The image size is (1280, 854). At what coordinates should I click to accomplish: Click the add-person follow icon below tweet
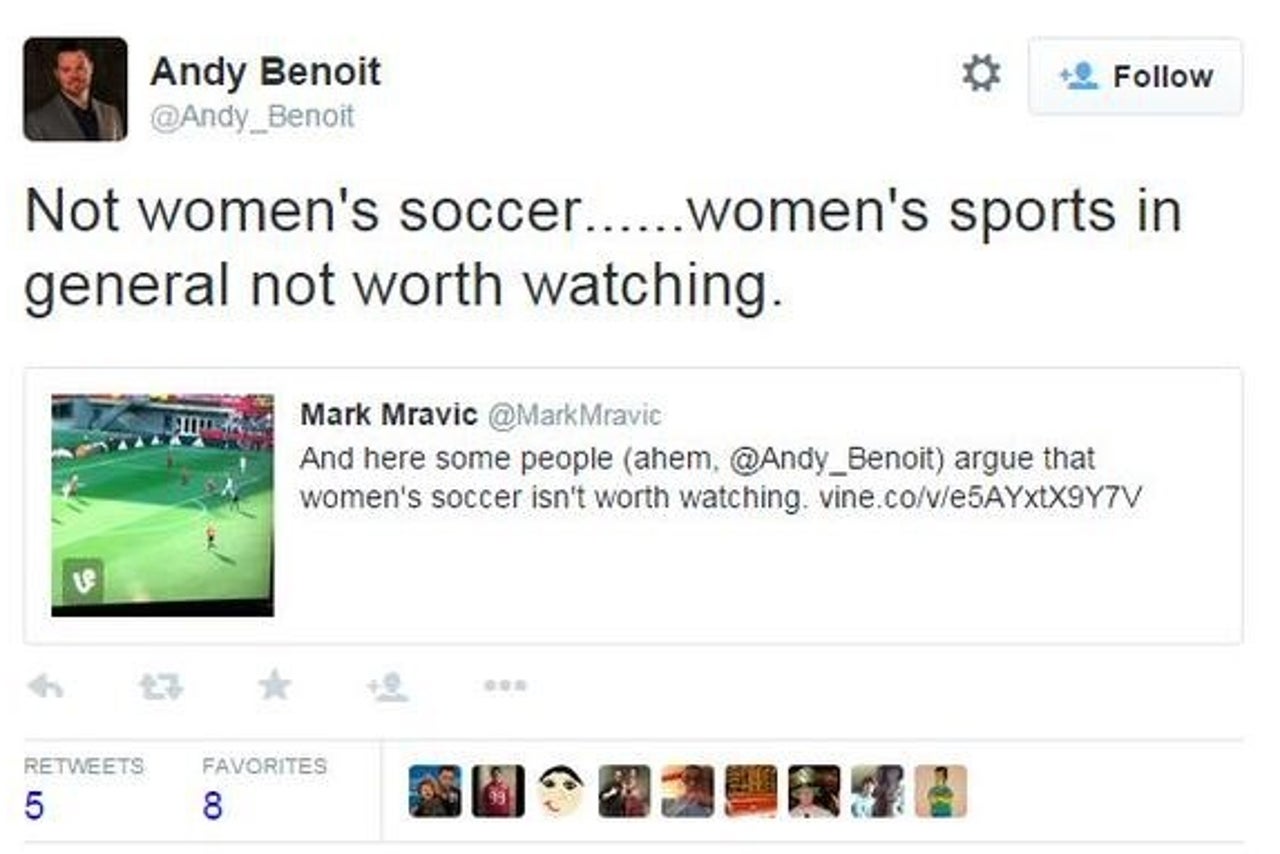(387, 686)
